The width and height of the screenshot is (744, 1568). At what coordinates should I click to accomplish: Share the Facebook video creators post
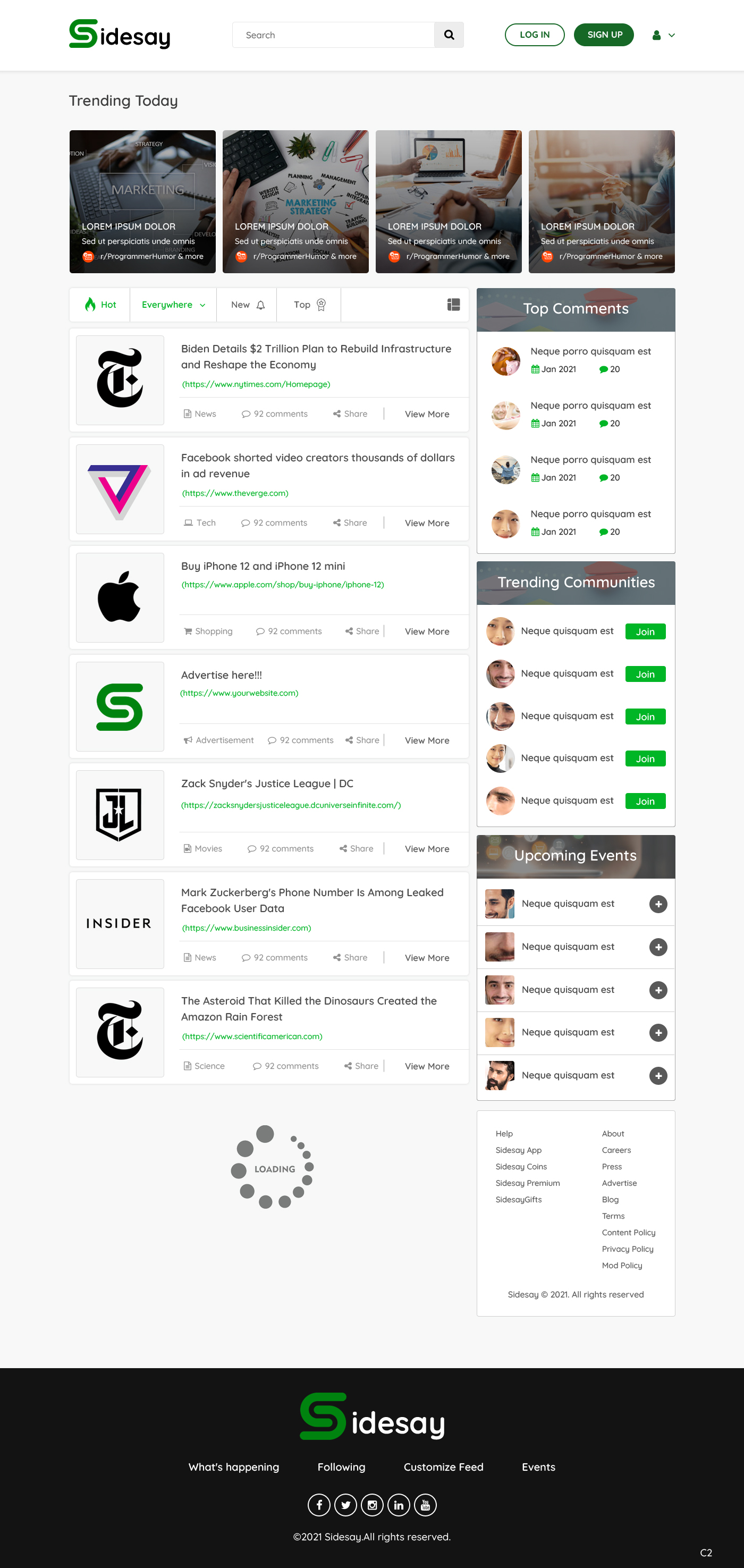350,522
